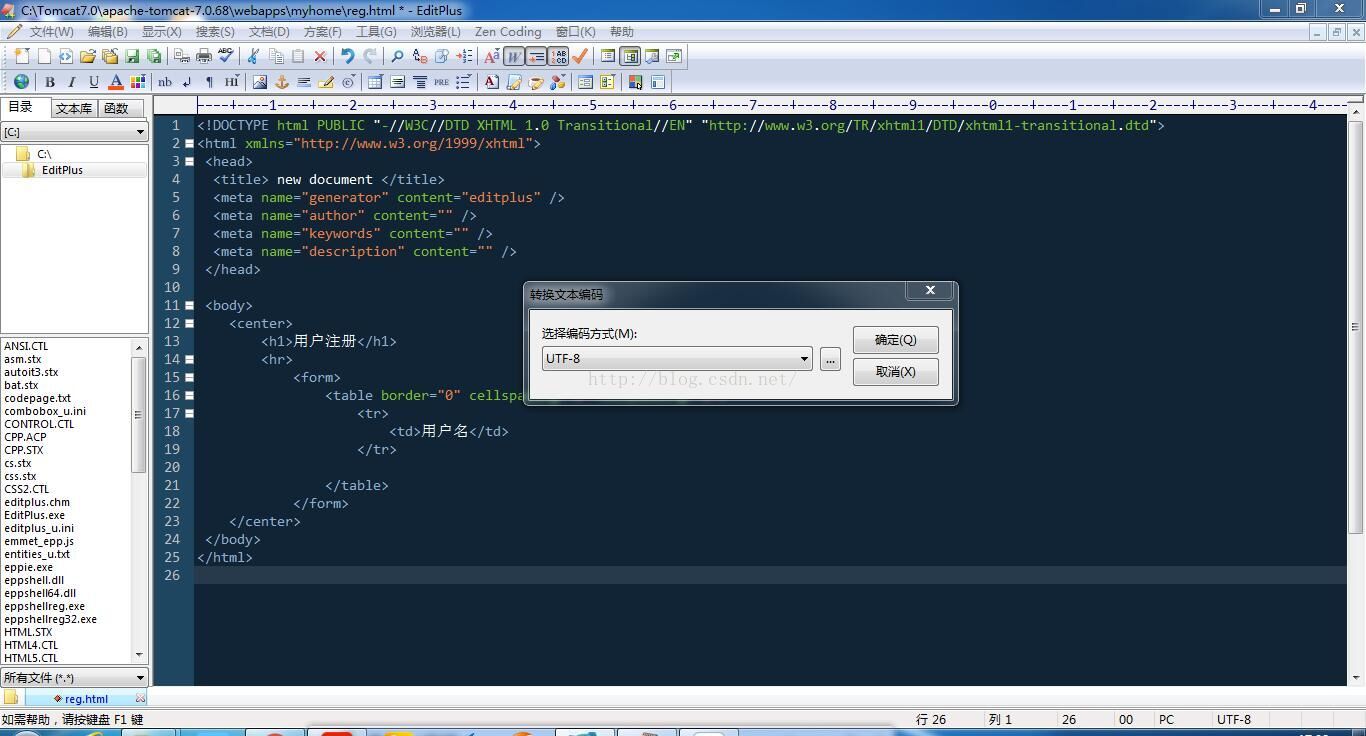The width and height of the screenshot is (1366, 736).
Task: Save all open documents
Action: pos(154,56)
